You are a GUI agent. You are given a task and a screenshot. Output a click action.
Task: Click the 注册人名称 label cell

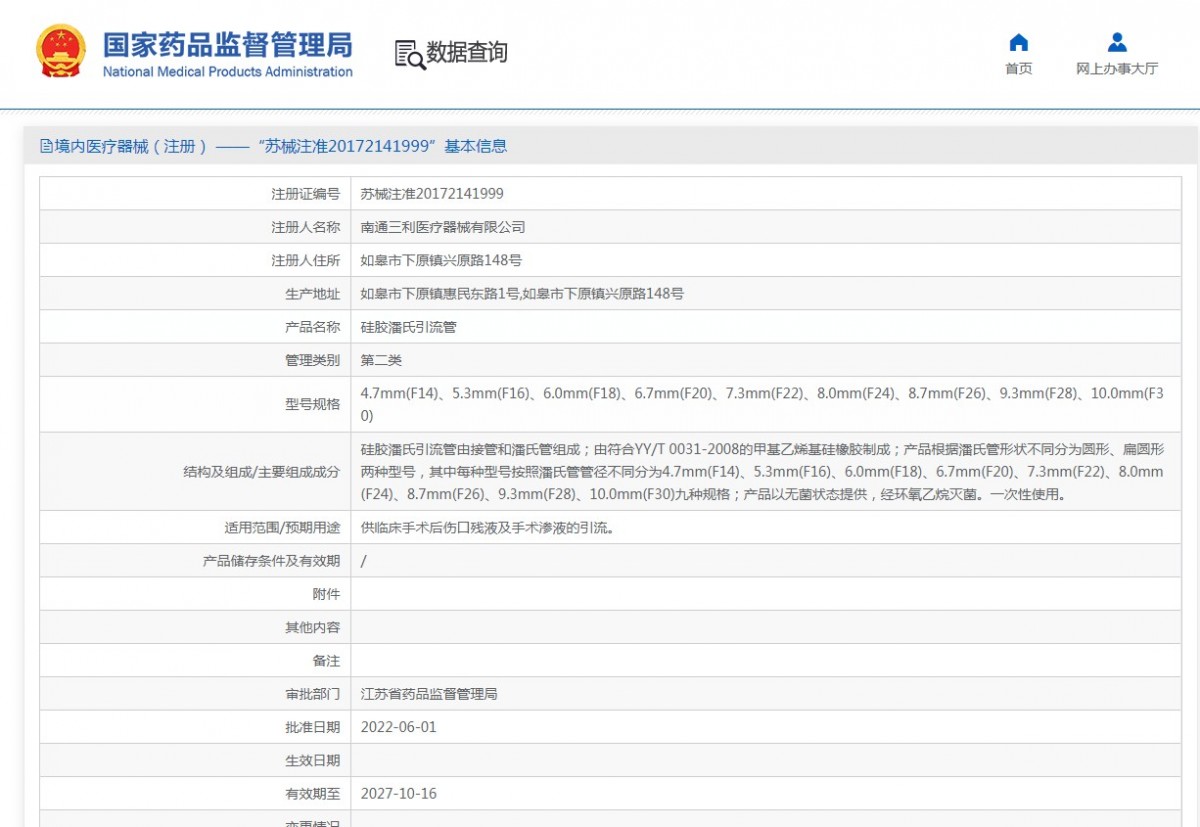[195, 227]
